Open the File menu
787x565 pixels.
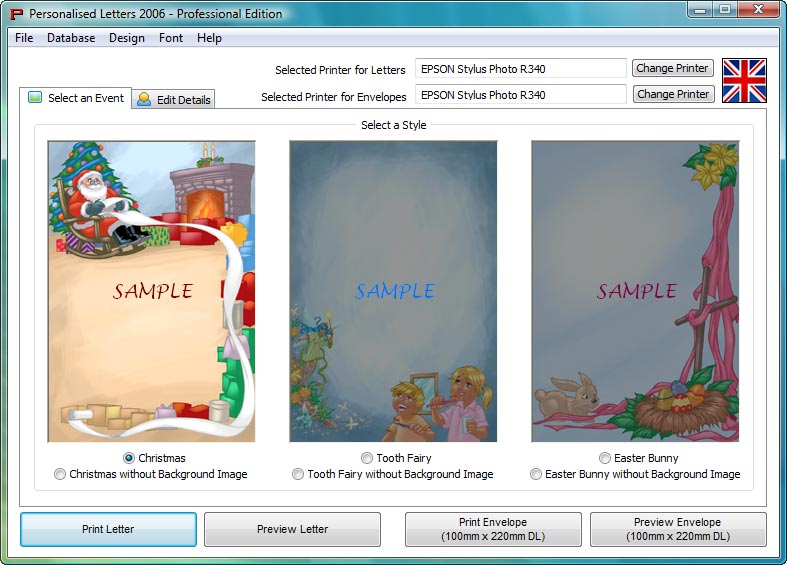[x=24, y=38]
